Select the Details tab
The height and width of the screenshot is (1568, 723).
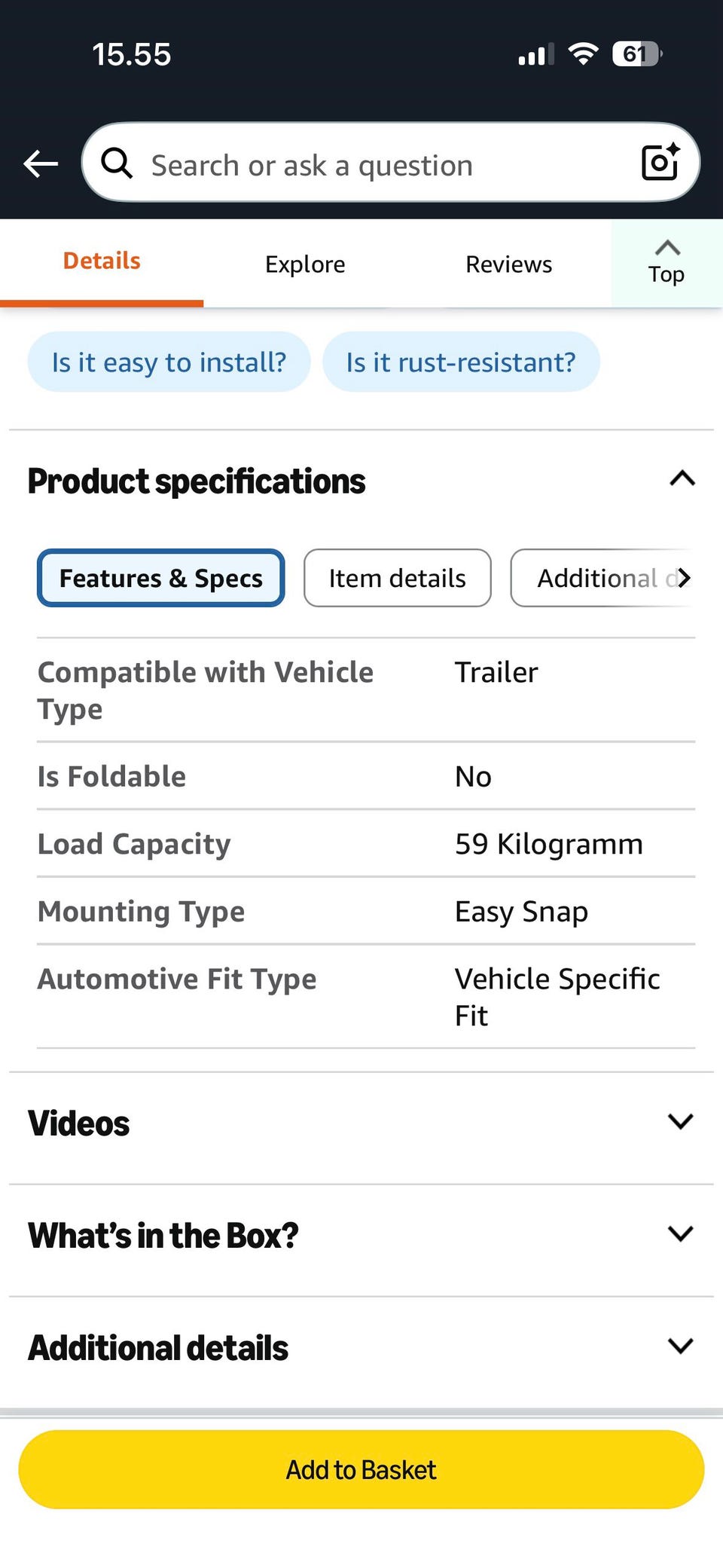102,261
